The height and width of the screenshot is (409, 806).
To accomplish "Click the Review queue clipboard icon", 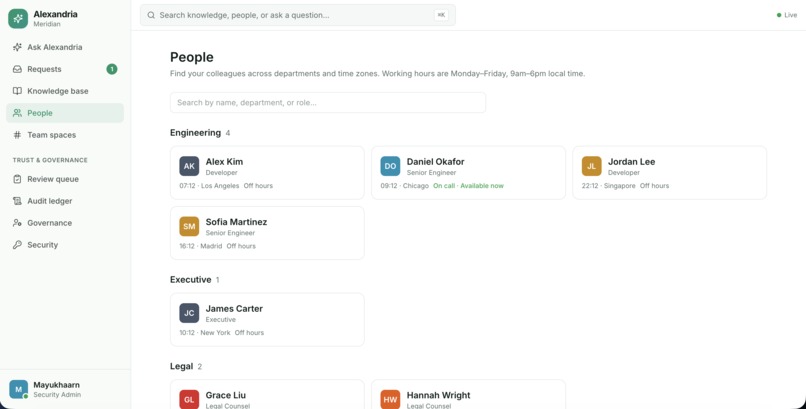I will tap(17, 179).
